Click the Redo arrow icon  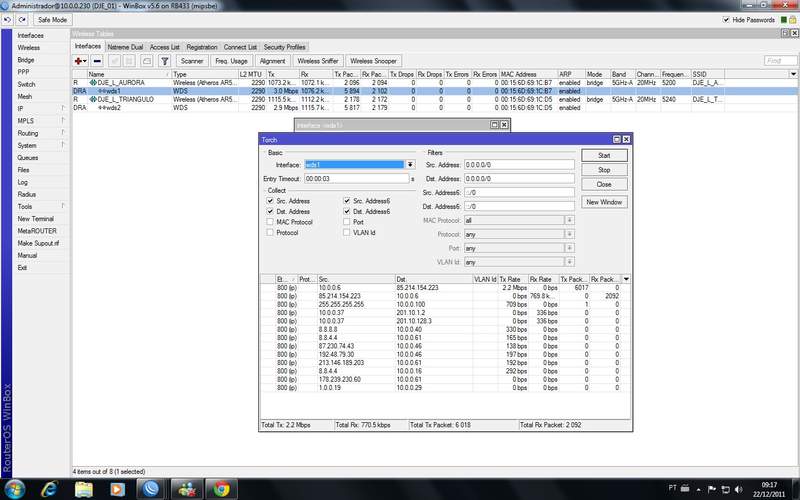(x=22, y=20)
